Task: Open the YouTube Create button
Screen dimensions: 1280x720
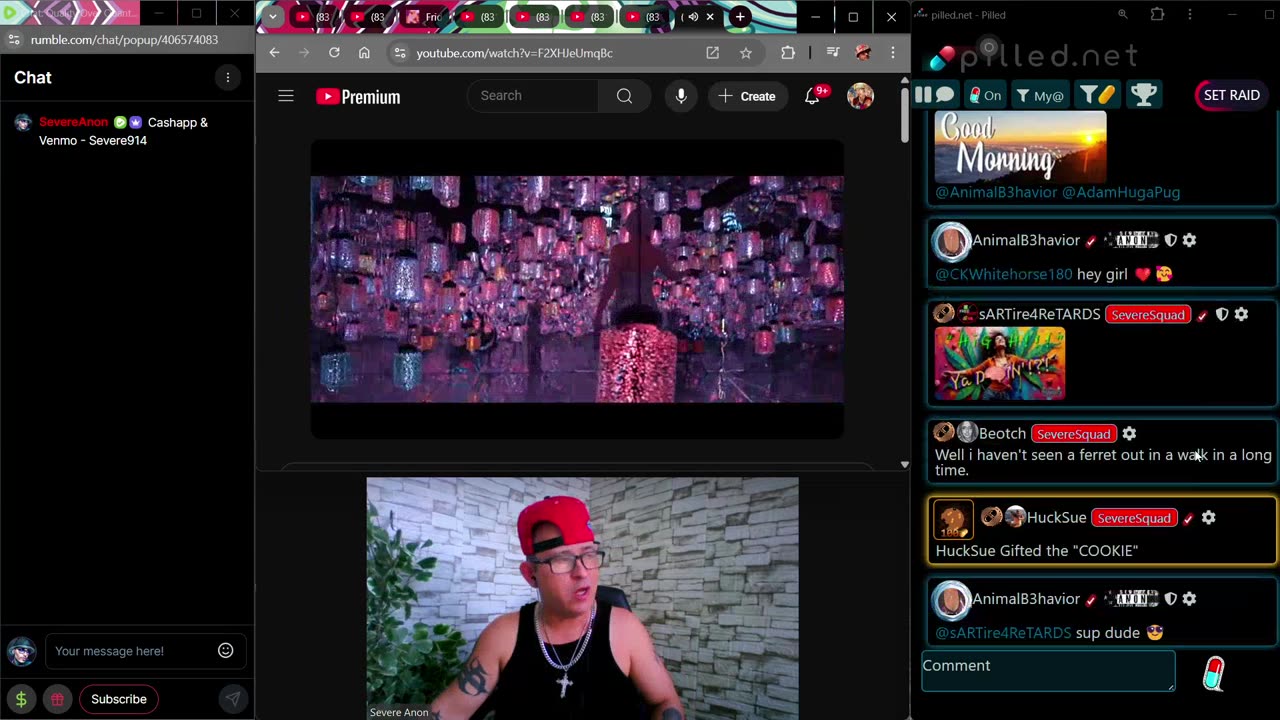Action: tap(747, 96)
